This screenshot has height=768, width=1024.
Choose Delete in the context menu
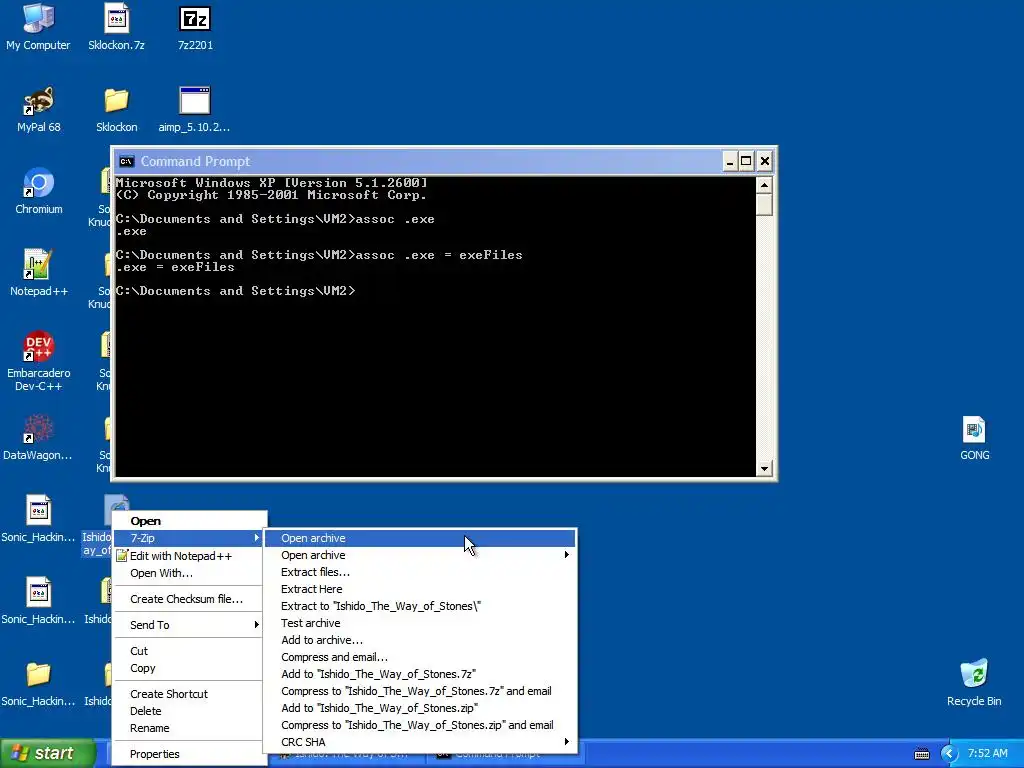[190, 711]
